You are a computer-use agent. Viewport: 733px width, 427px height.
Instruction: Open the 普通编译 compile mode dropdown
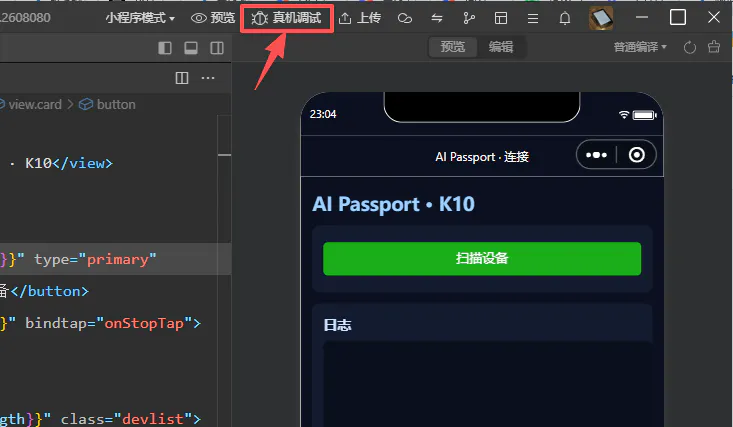[640, 47]
